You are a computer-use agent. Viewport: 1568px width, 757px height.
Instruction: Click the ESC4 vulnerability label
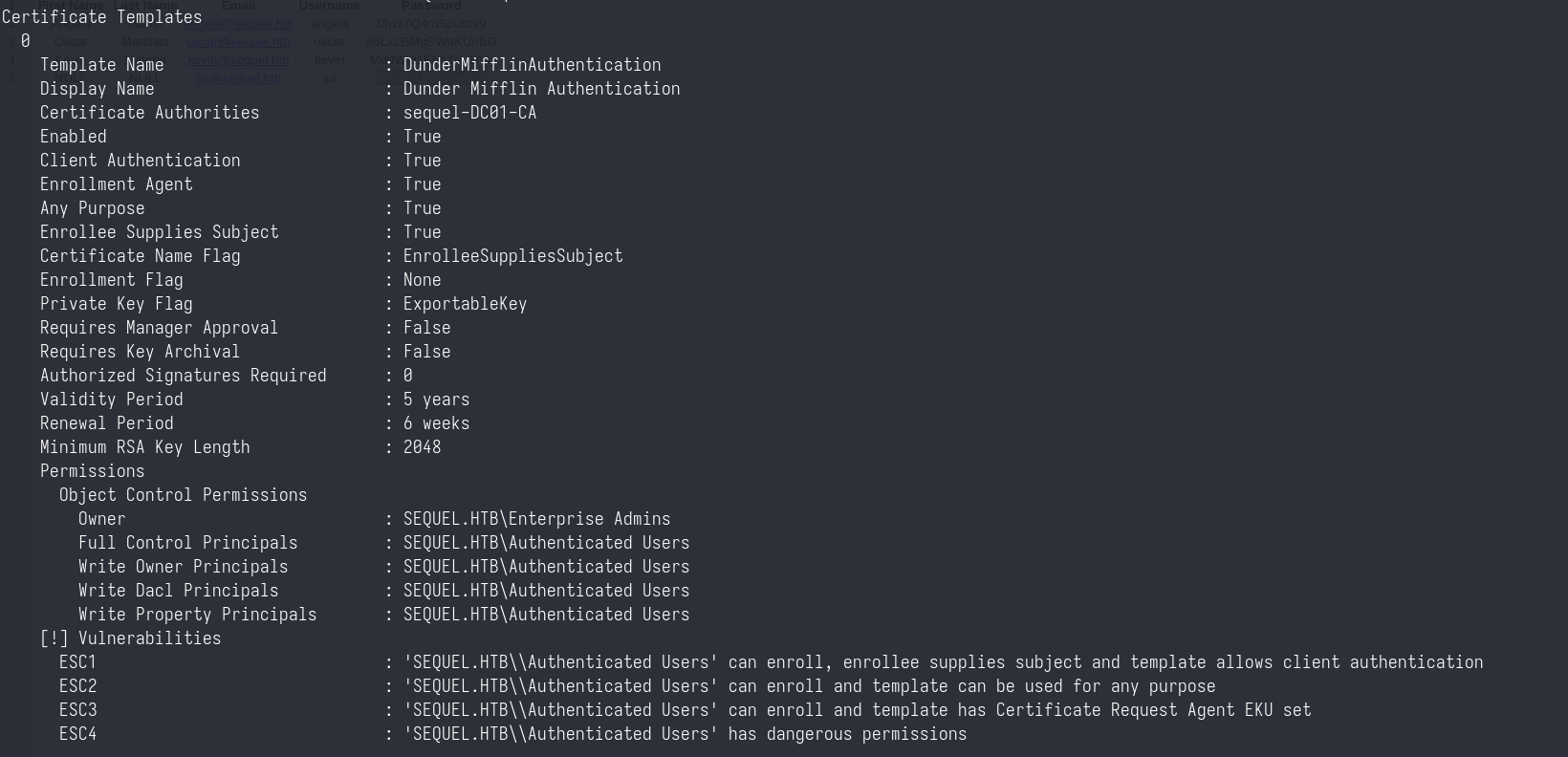pyautogui.click(x=77, y=734)
